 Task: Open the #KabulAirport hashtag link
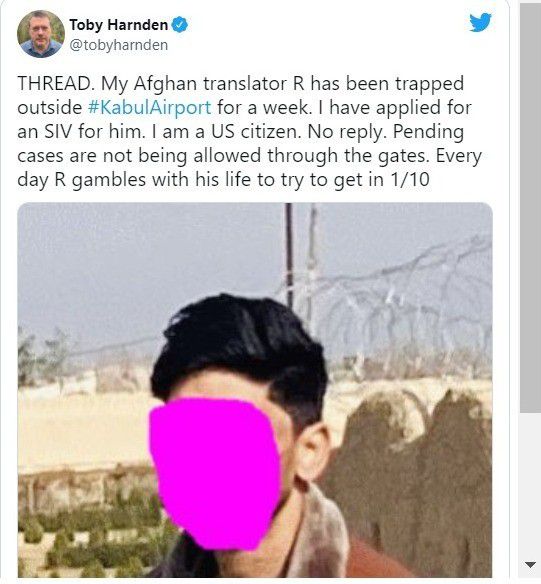pyautogui.click(x=150, y=108)
